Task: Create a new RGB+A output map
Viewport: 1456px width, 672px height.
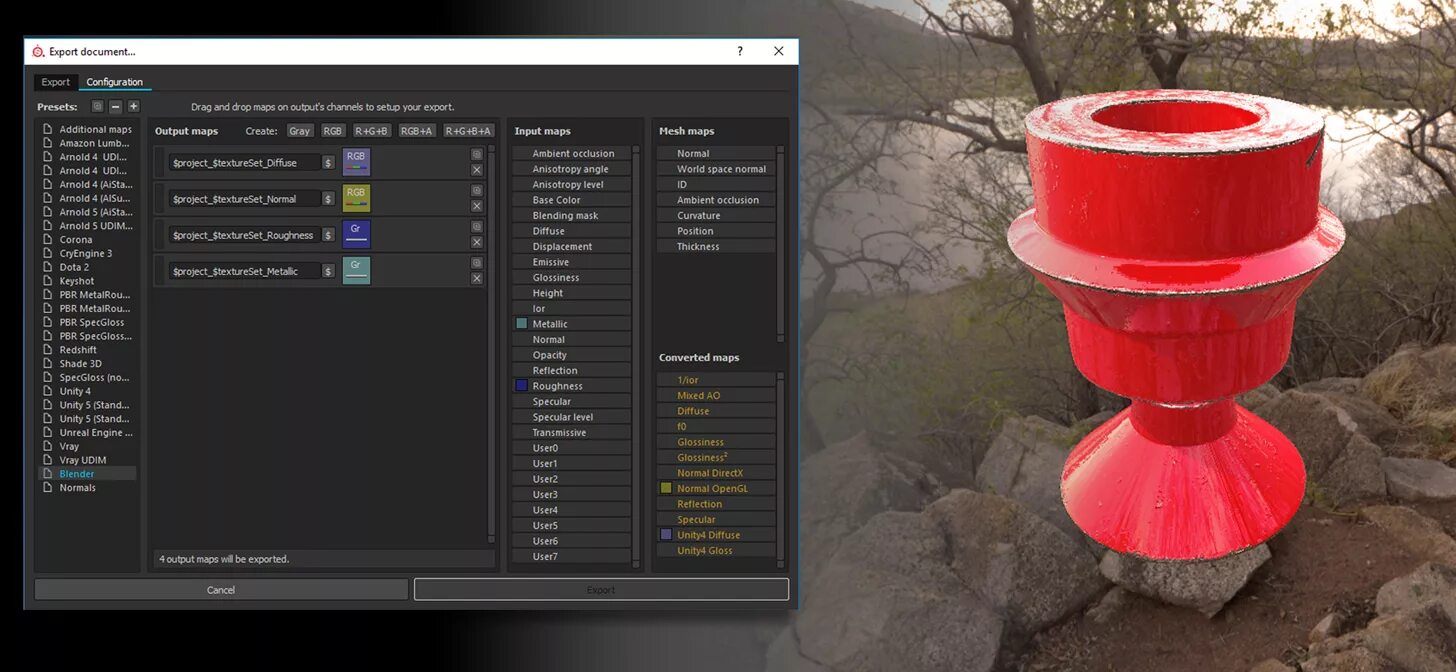Action: [417, 131]
